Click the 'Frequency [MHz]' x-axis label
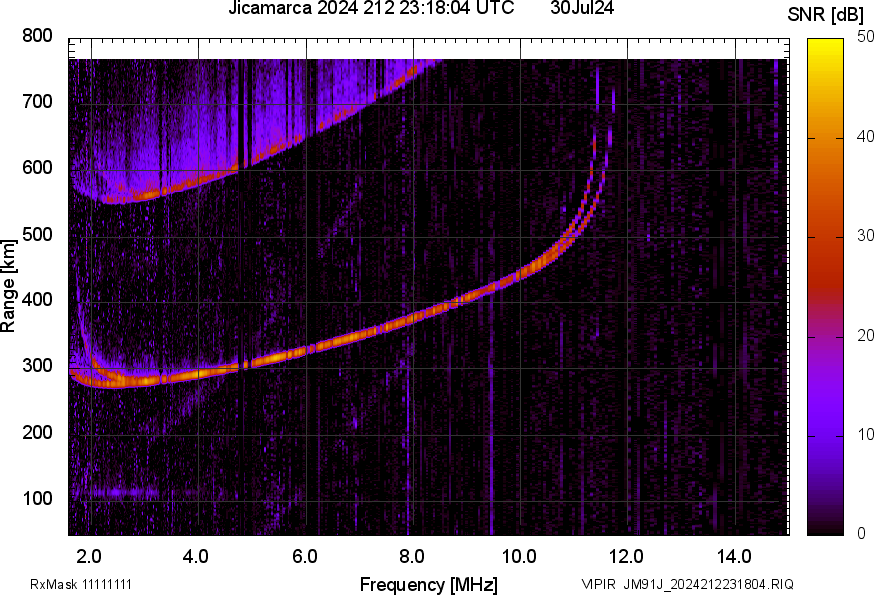This screenshot has width=874, height=595. 429,584
